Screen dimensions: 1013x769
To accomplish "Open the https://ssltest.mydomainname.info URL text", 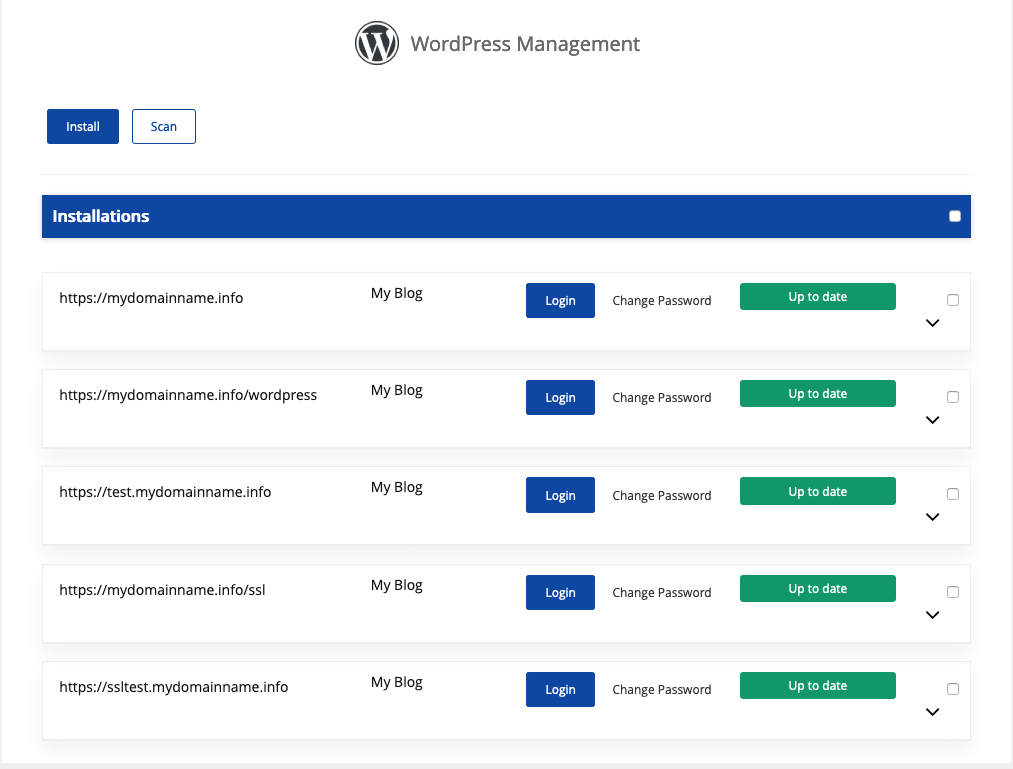I will click(x=174, y=687).
